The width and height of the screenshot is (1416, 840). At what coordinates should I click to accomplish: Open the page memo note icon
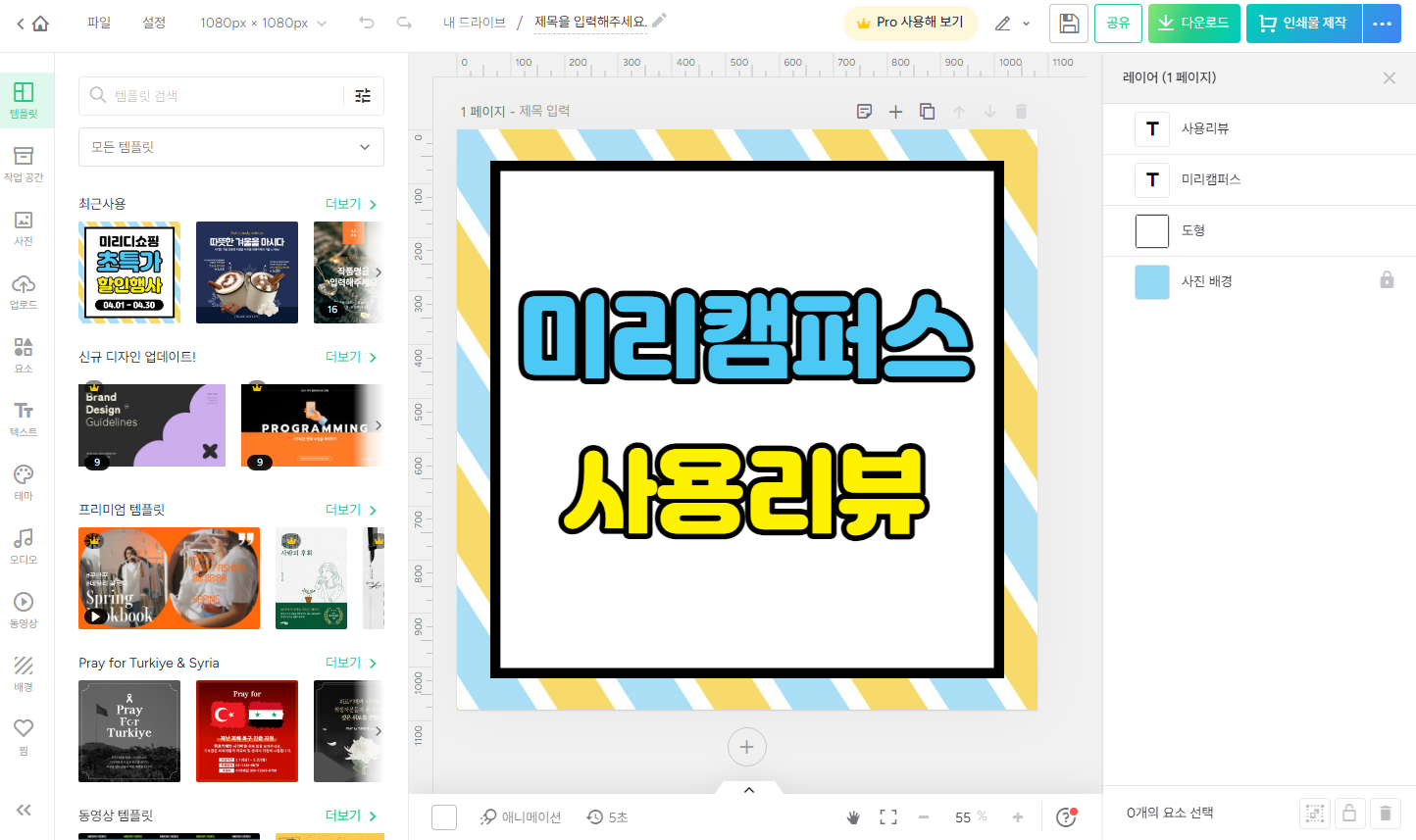click(864, 112)
